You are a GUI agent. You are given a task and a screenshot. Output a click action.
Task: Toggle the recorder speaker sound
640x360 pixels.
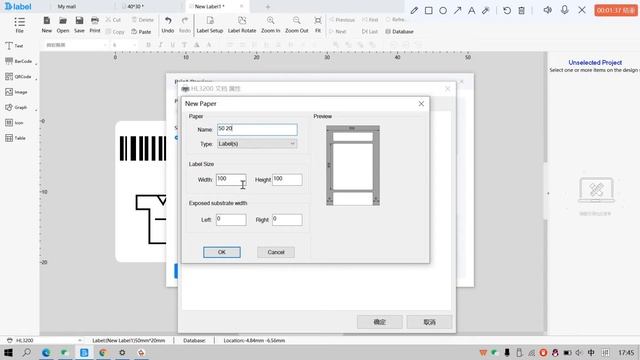(548, 10)
